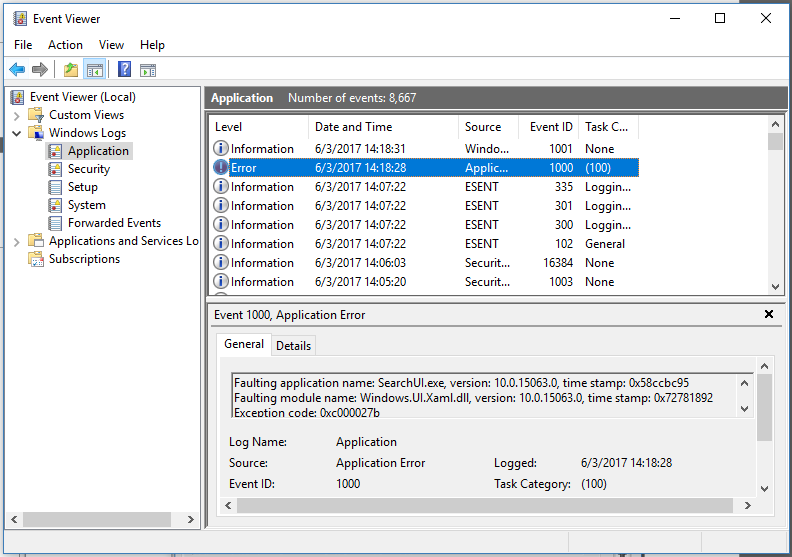Screen dimensions: 792x557
Task: Sort events by the Source column
Action: coord(488,127)
